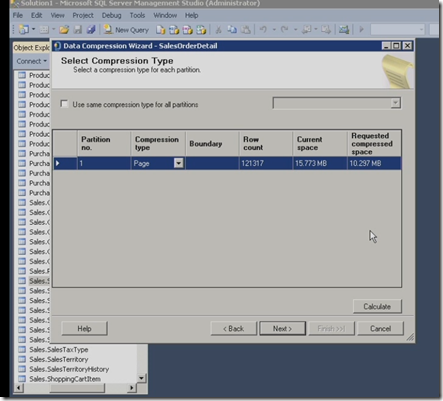Click the Calculate button
The height and width of the screenshot is (401, 443).
377,306
